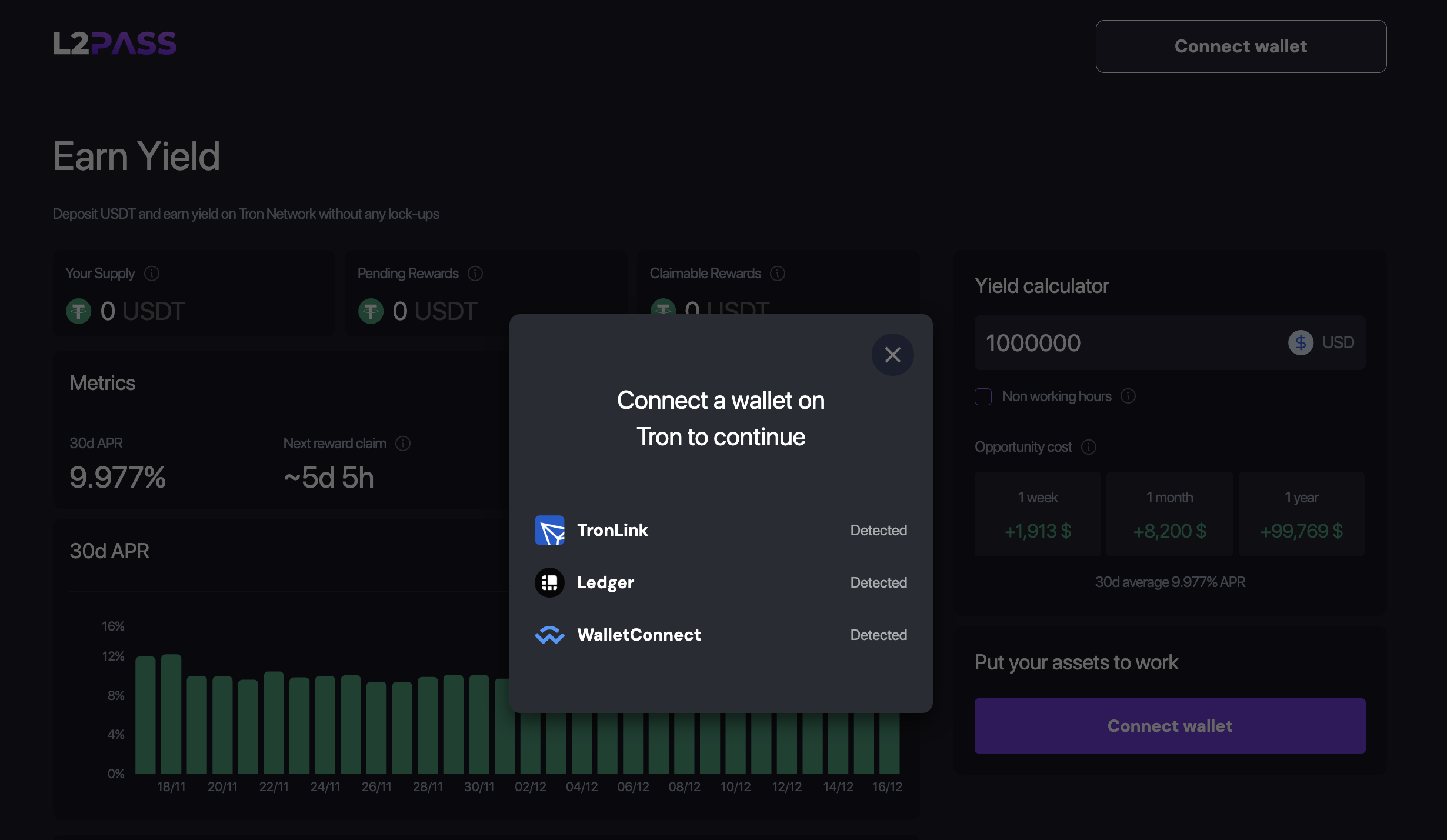The height and width of the screenshot is (840, 1447).
Task: Click the Ledger wallet icon
Action: 549,582
